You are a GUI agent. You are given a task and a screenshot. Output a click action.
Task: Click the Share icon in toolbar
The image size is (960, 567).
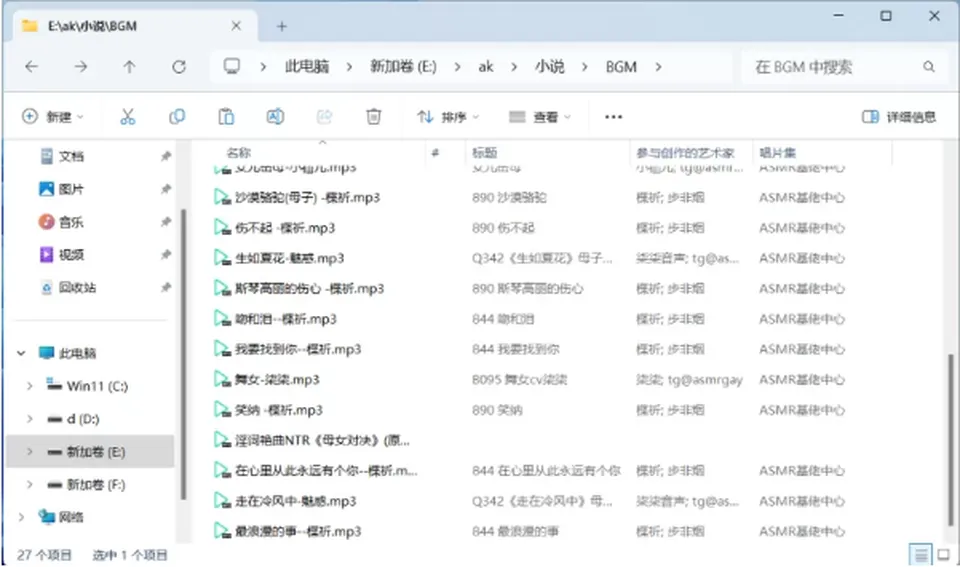pyautogui.click(x=324, y=116)
